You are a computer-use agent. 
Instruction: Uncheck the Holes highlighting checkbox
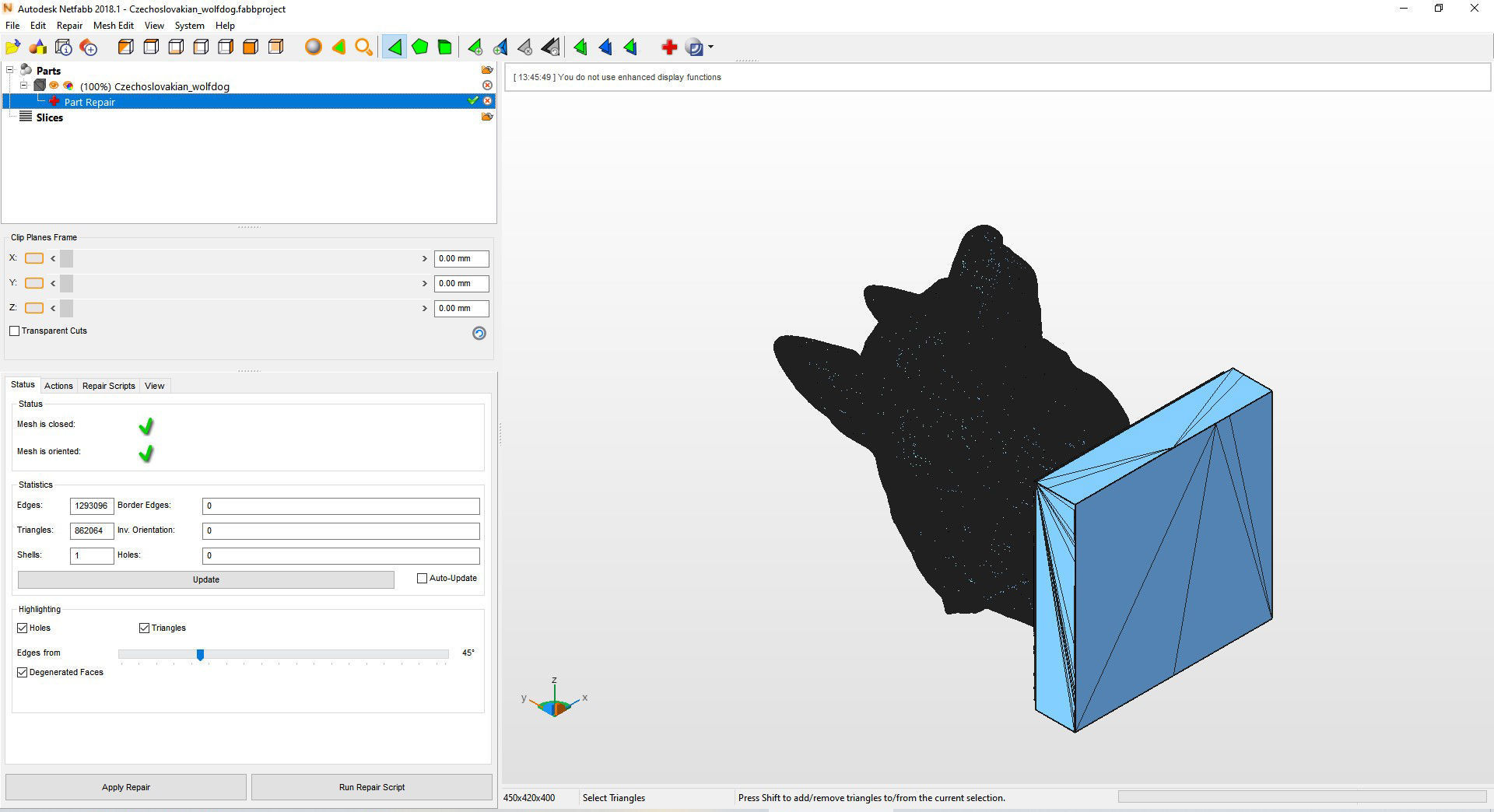(x=23, y=628)
